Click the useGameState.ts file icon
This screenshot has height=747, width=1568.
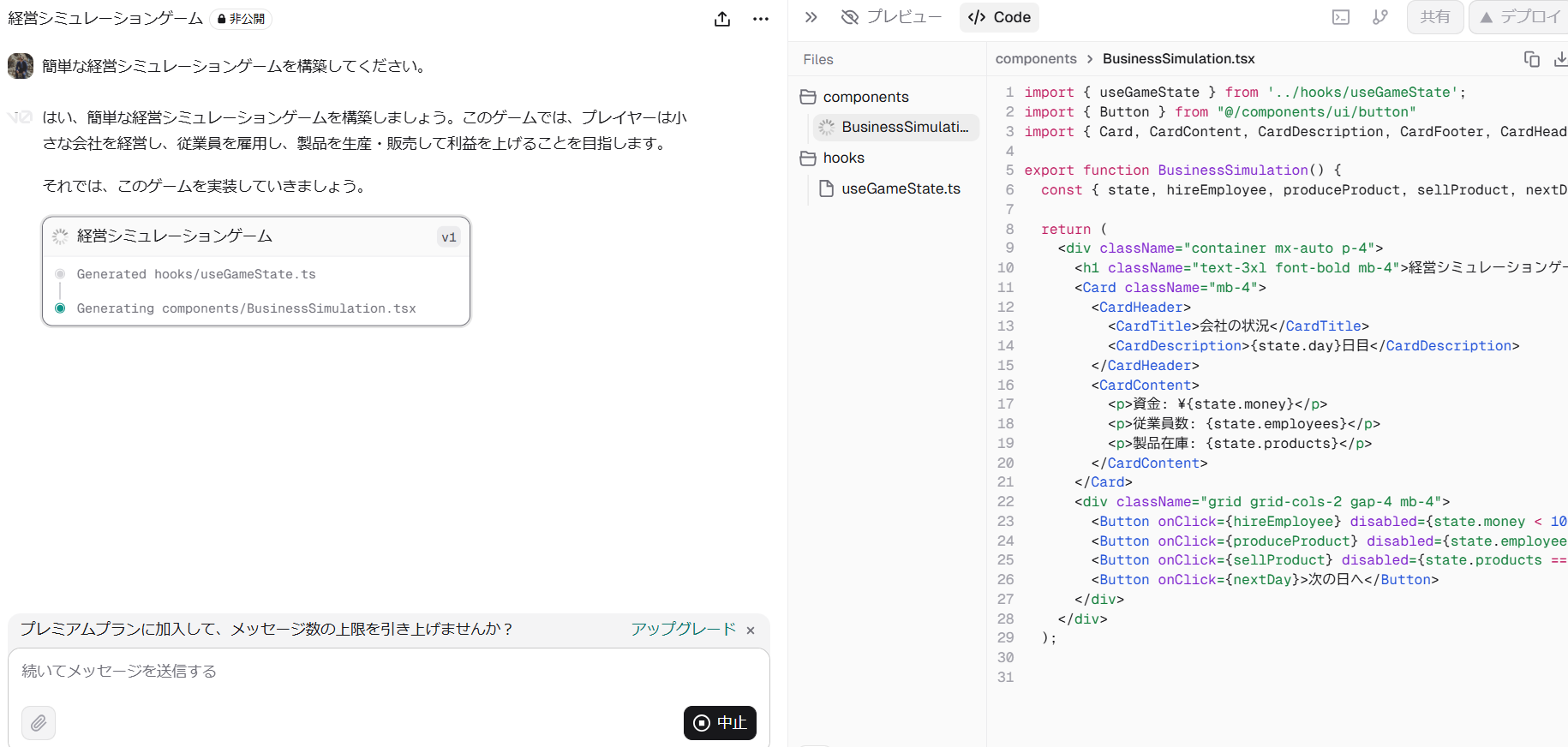pyautogui.click(x=827, y=188)
